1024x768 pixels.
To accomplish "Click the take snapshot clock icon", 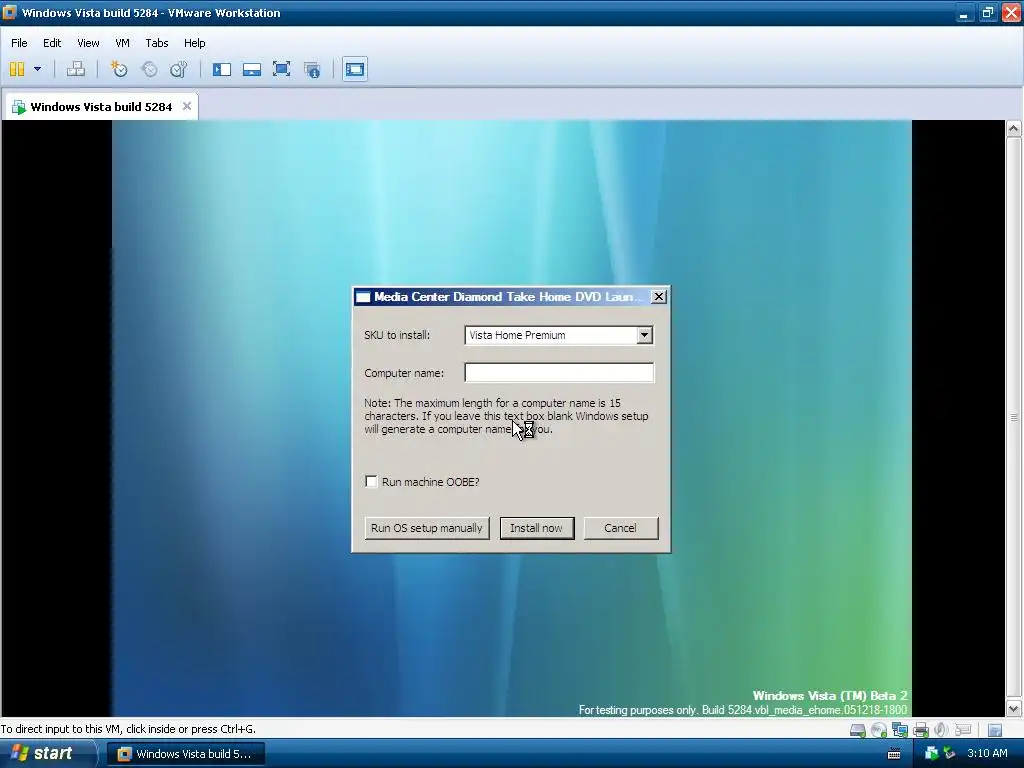I will coord(119,69).
